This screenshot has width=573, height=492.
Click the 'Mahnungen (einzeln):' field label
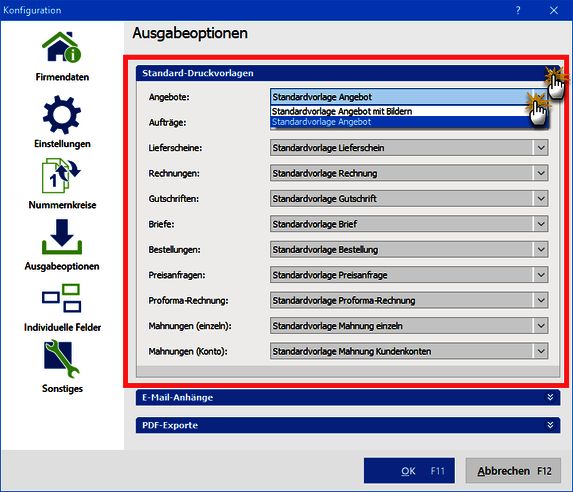(190, 325)
